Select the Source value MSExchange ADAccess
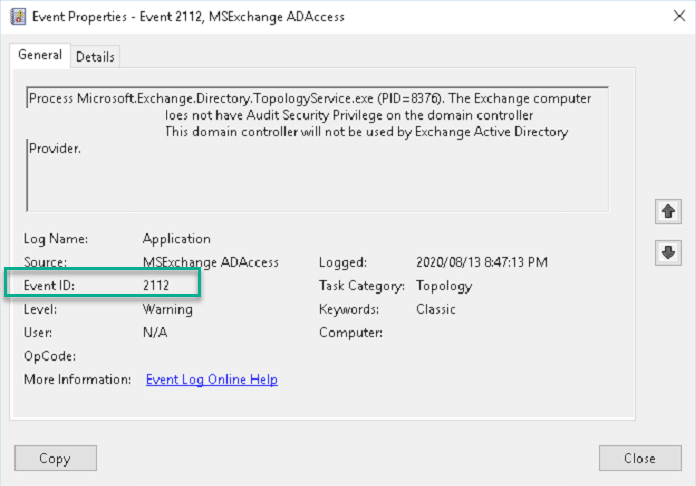The image size is (696, 486). coord(211,262)
